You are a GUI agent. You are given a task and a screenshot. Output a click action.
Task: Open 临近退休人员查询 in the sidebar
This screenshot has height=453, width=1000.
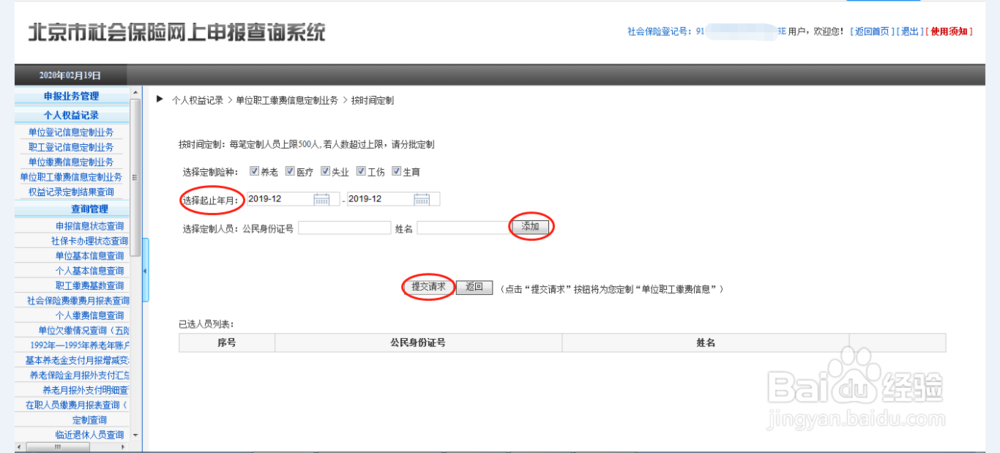coord(90,434)
